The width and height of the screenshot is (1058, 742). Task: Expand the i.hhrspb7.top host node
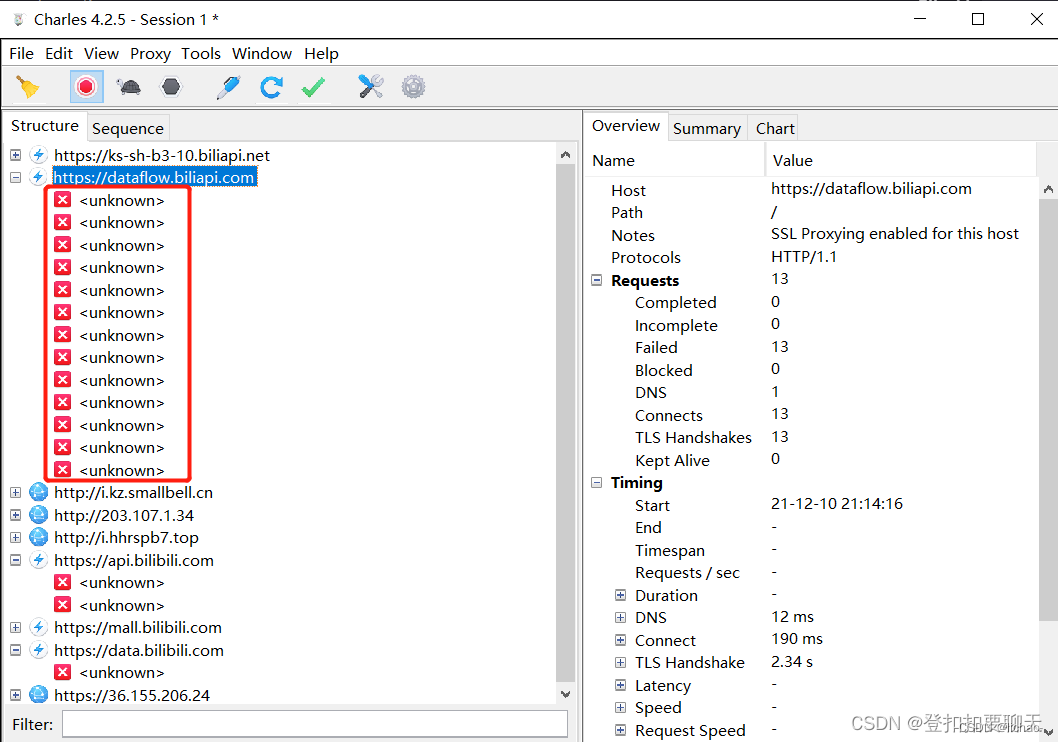coord(16,538)
